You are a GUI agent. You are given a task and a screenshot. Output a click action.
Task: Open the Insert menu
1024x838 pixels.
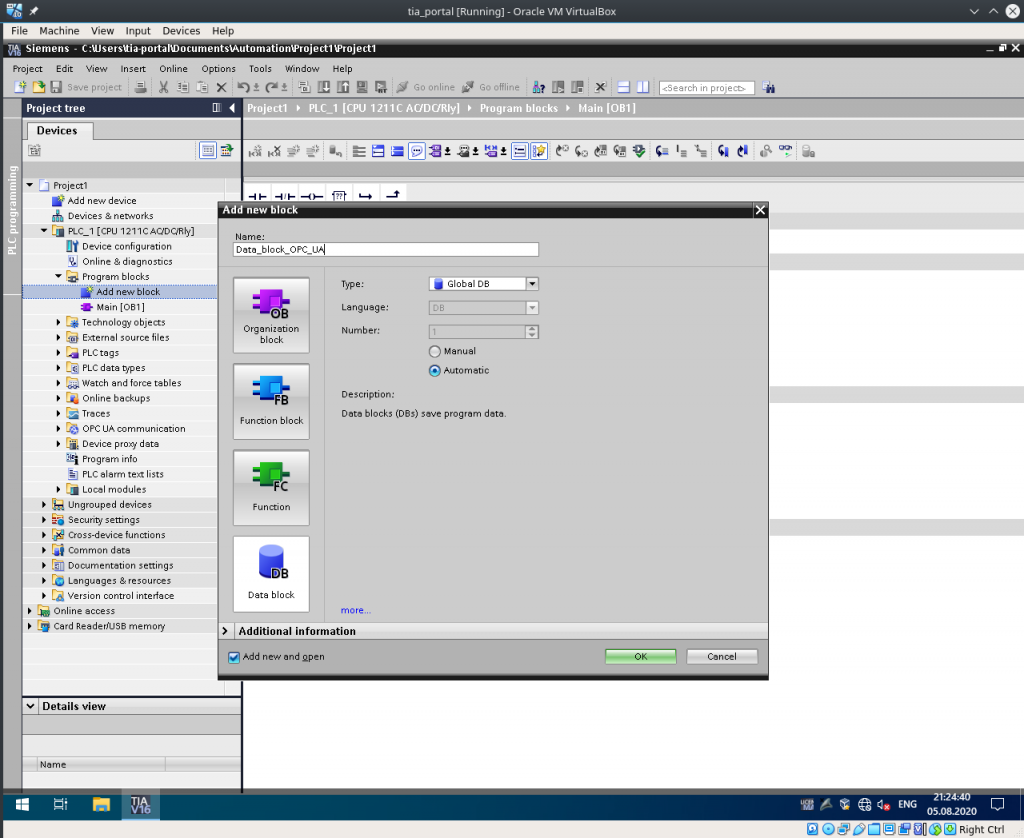(x=133, y=69)
